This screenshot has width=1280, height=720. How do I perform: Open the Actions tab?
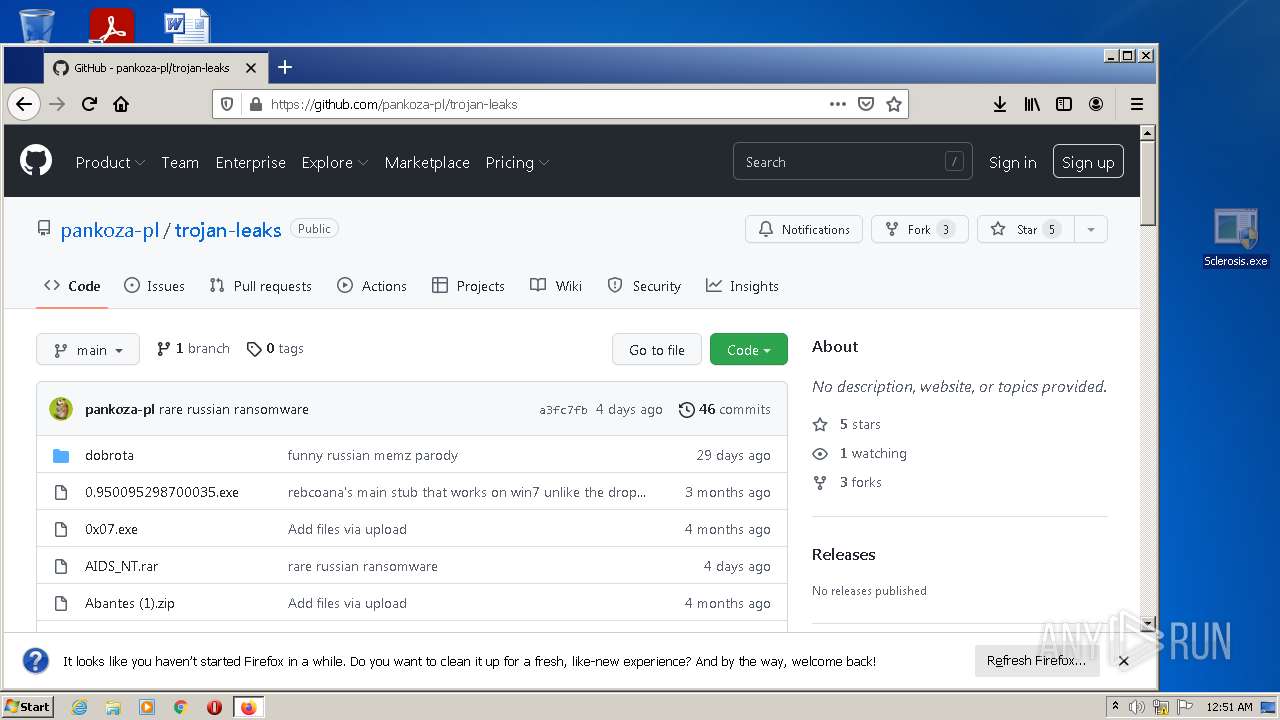click(372, 286)
